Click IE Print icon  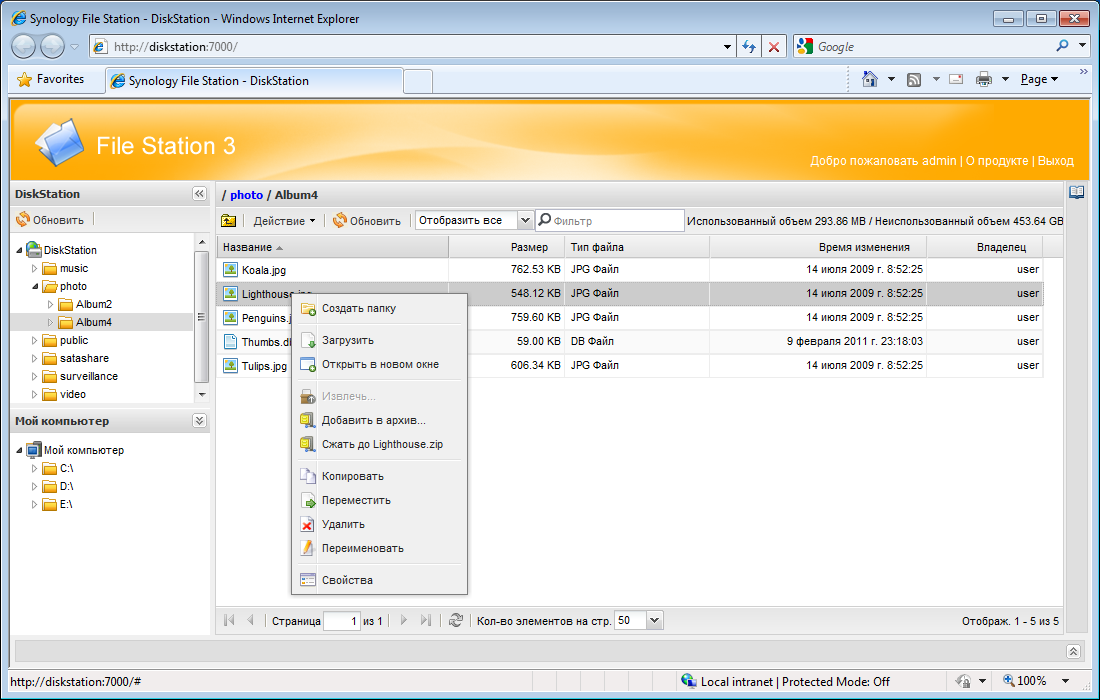point(984,79)
